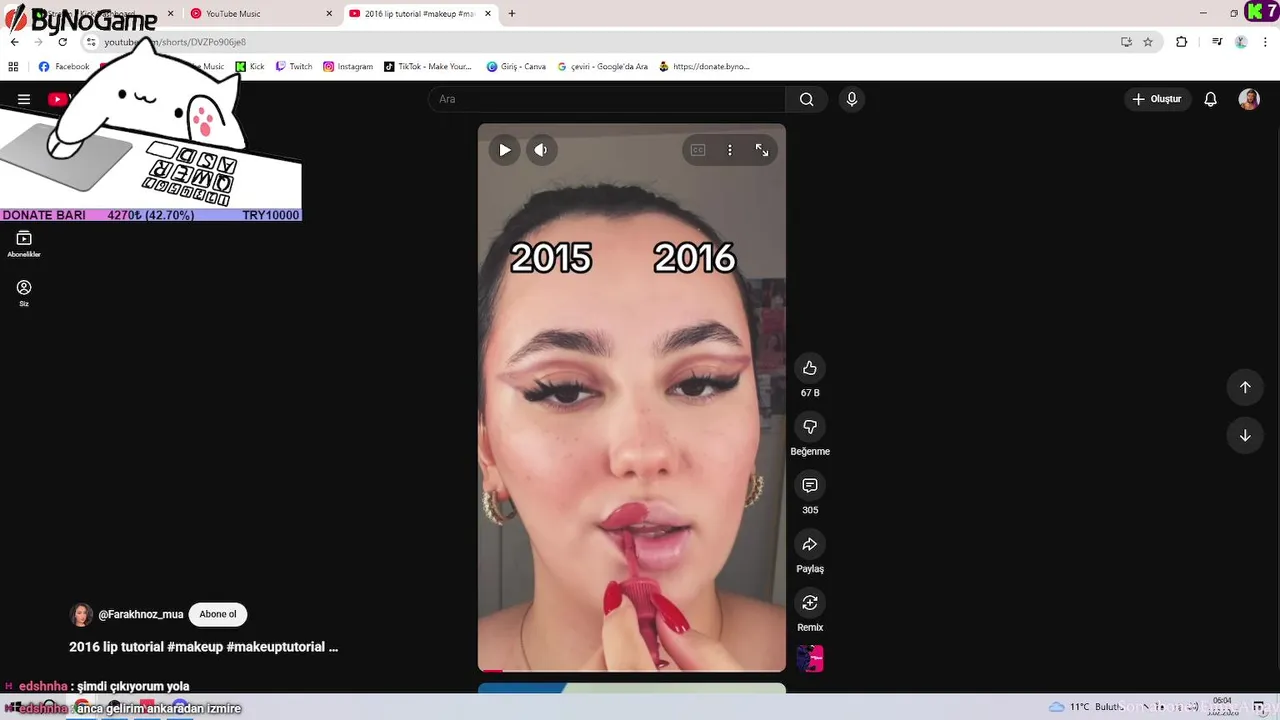Open the Giriş - Canva bookmark
Image resolution: width=1280 pixels, height=720 pixels.
[x=516, y=67]
